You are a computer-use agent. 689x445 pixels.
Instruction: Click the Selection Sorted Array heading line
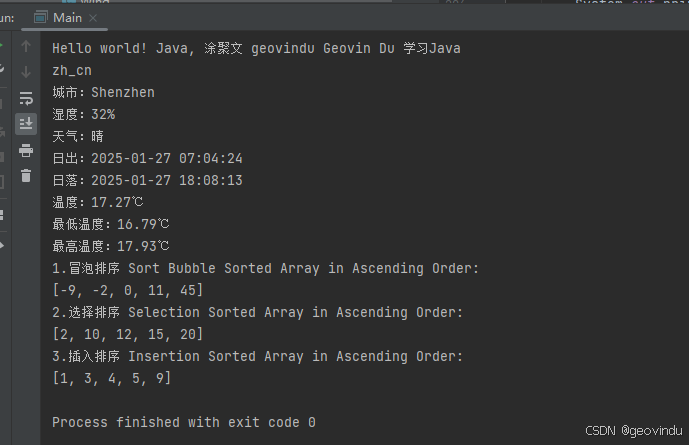257,312
